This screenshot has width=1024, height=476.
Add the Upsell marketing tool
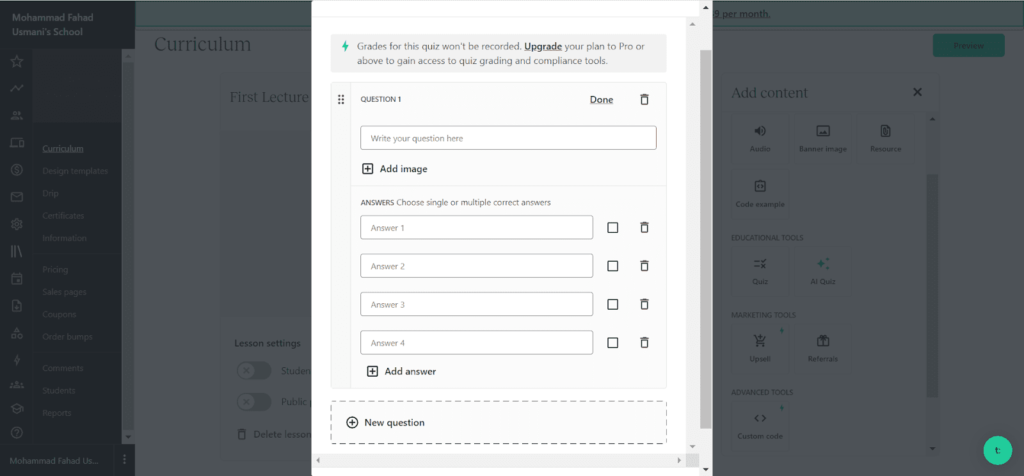coord(760,348)
